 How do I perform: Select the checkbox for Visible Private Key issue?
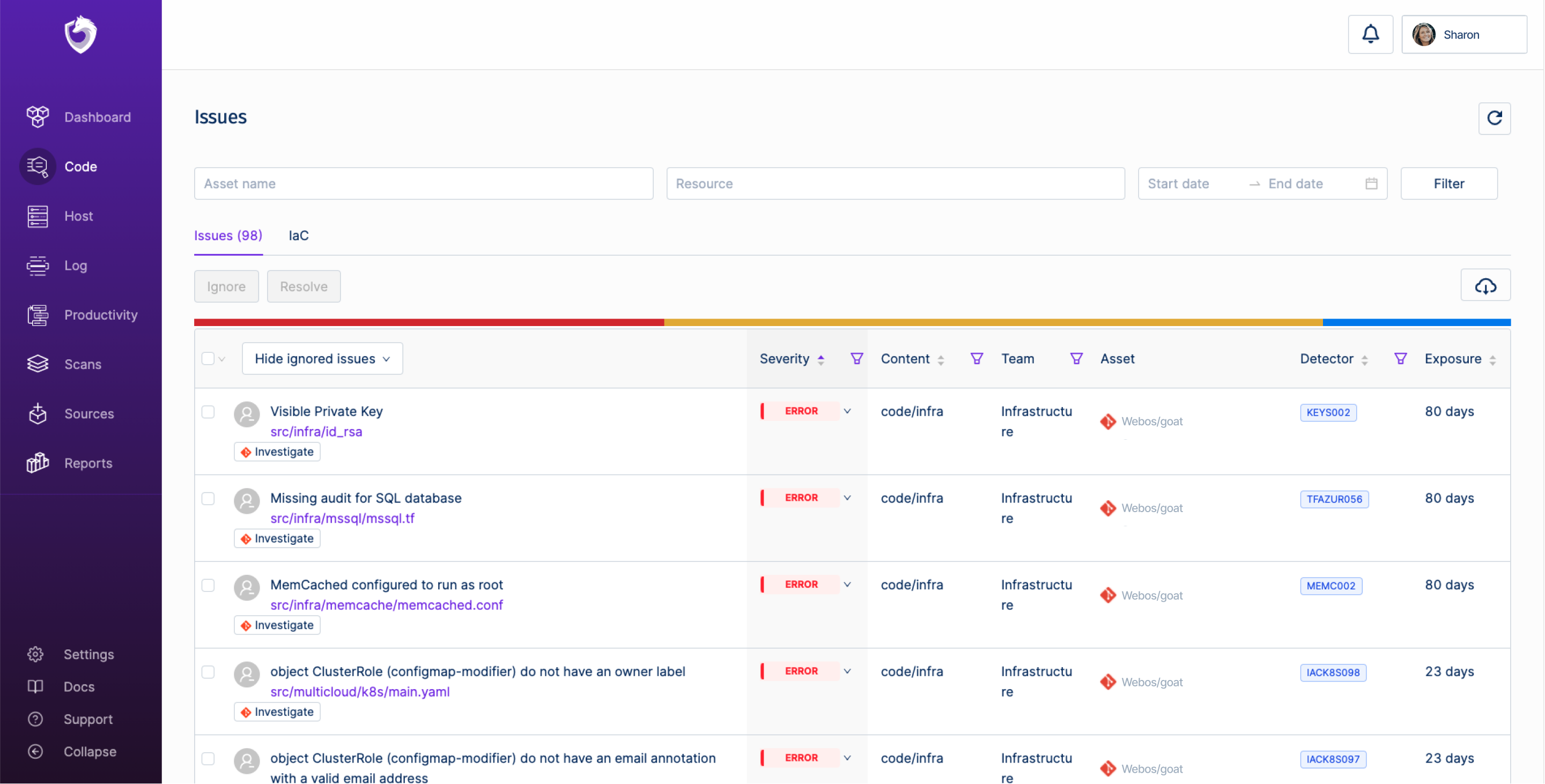point(208,412)
